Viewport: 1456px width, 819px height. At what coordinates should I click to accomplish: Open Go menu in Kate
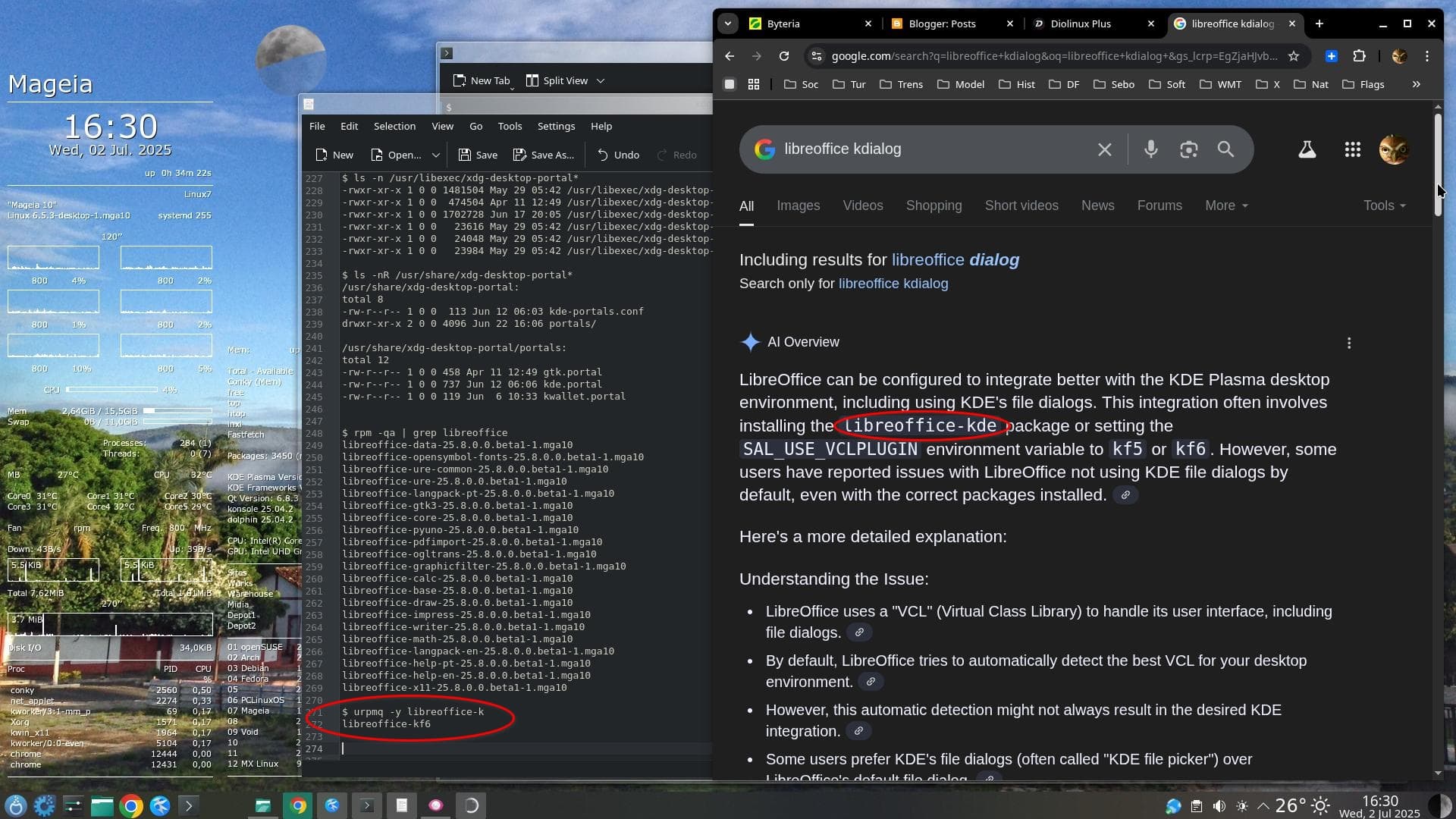coord(475,126)
